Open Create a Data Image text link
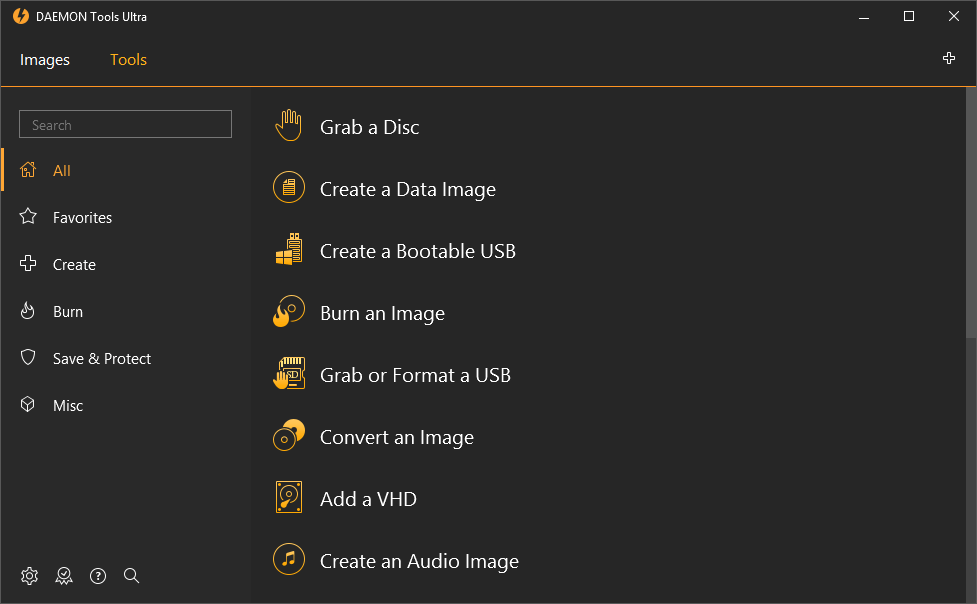 click(x=407, y=189)
